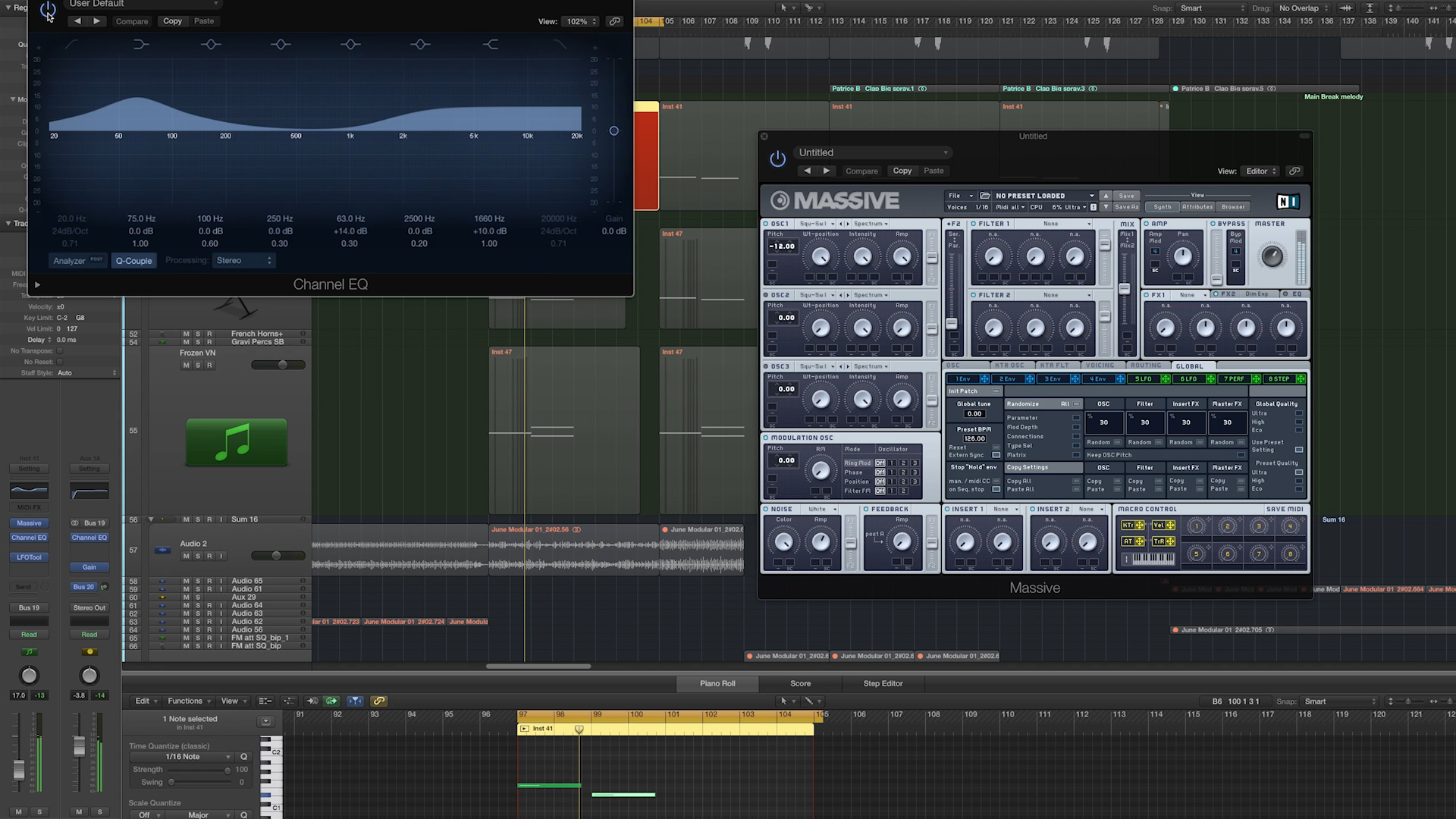Click KTr macro source handle

[1140, 526]
